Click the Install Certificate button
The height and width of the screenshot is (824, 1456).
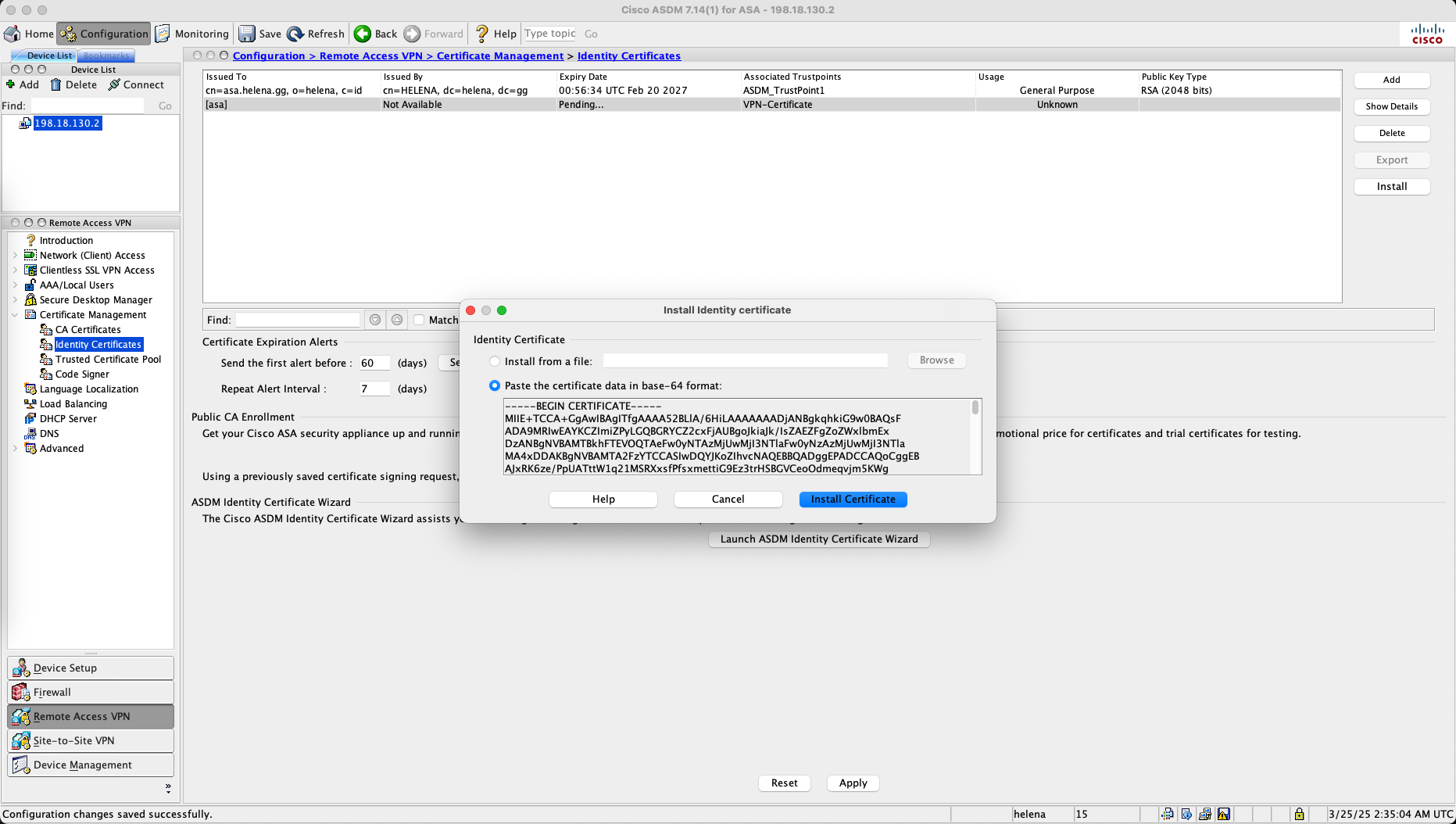pos(853,500)
